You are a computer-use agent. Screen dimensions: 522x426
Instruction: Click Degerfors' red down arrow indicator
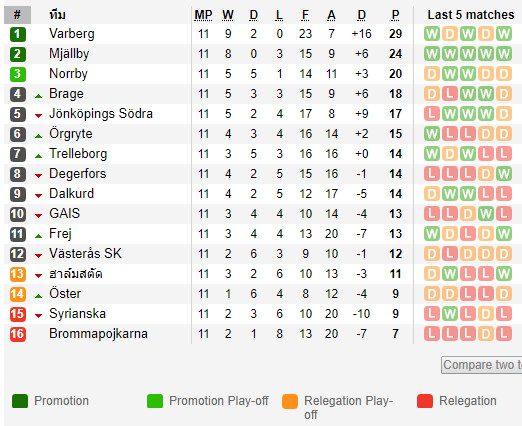click(x=39, y=176)
